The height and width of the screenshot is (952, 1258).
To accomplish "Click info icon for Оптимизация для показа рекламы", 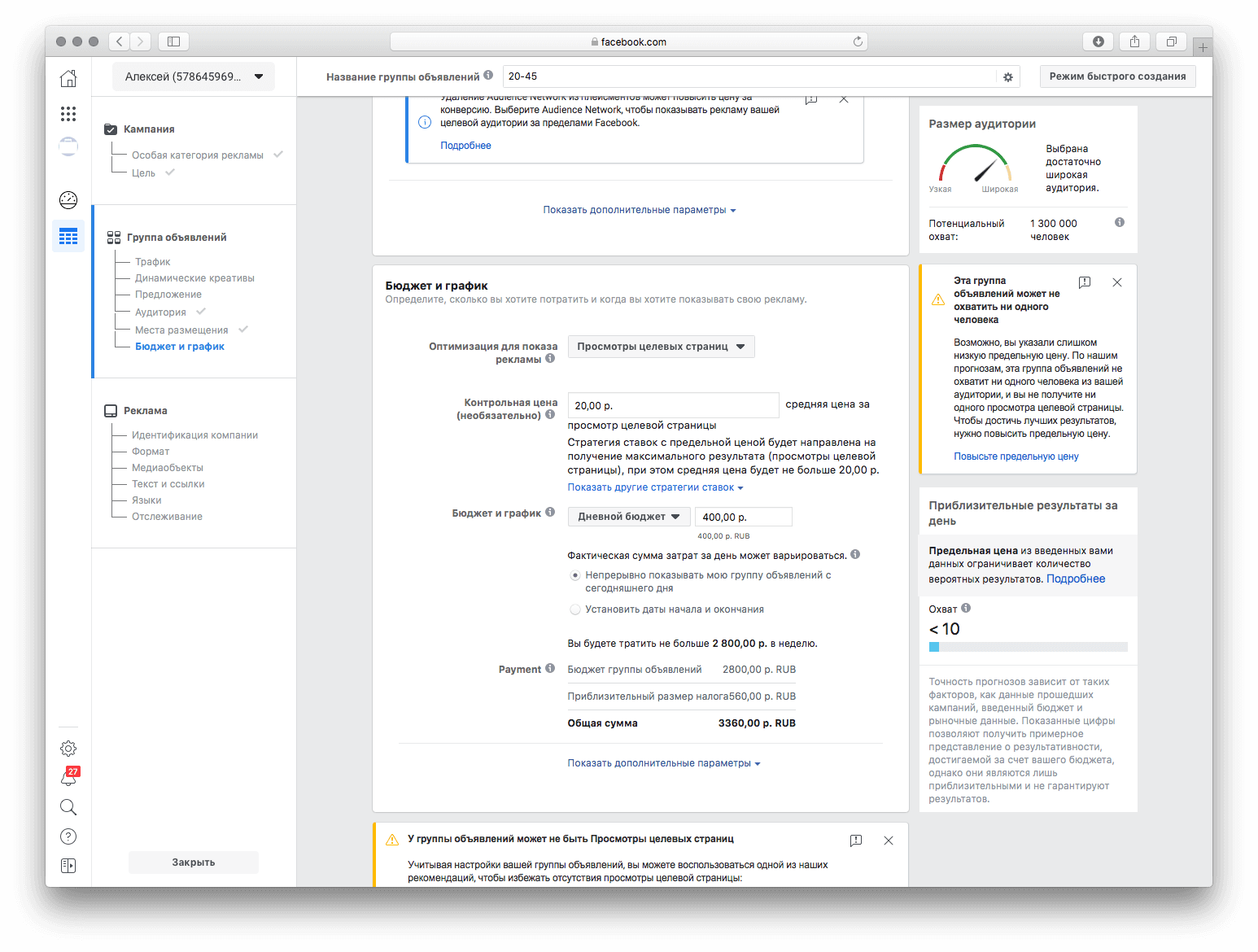I will coord(550,358).
